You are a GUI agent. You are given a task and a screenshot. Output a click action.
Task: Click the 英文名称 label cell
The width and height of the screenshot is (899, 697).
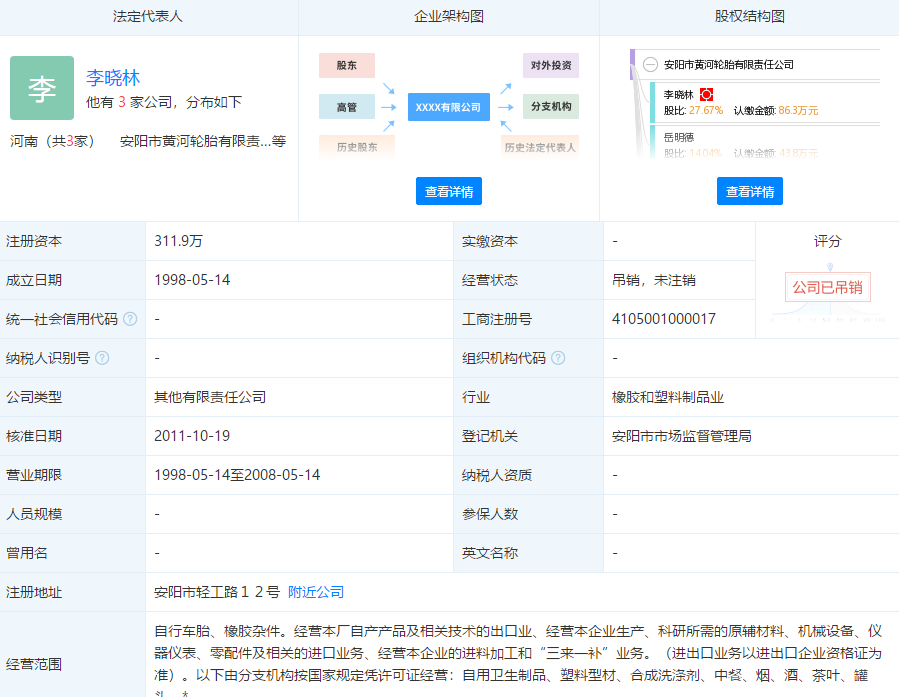[x=528, y=553]
